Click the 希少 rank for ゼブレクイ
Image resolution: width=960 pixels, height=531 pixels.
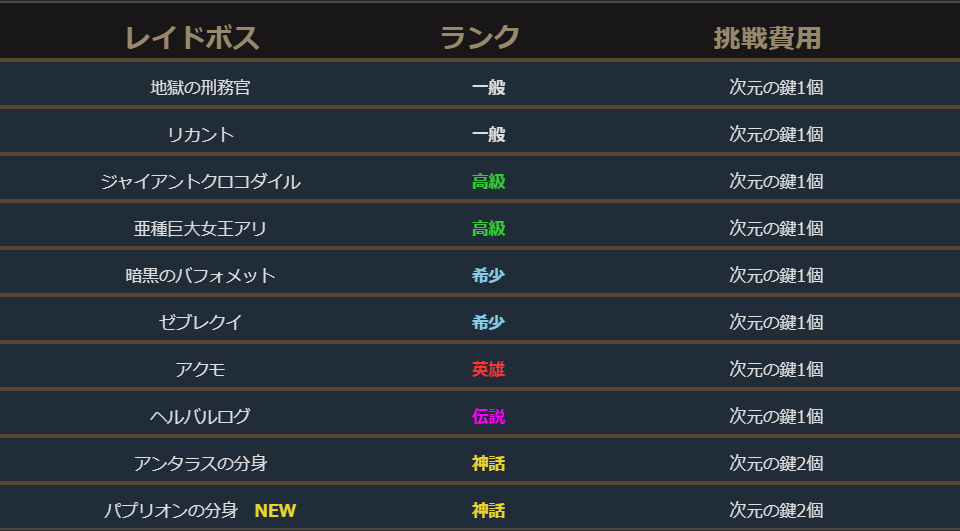[x=488, y=322]
